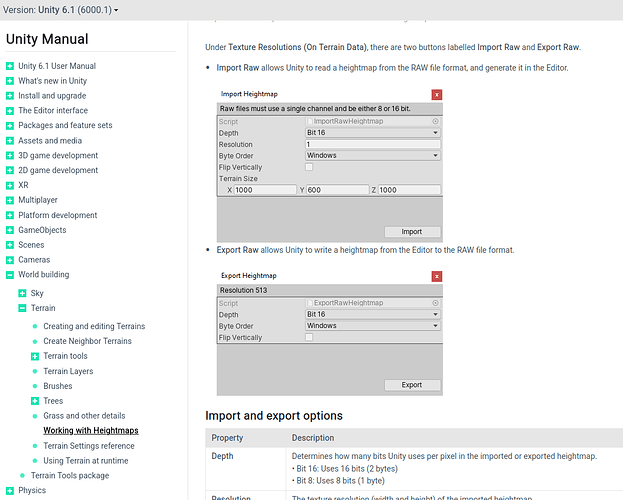
Task: Expand Scenes plus icon
Action: pos(10,245)
